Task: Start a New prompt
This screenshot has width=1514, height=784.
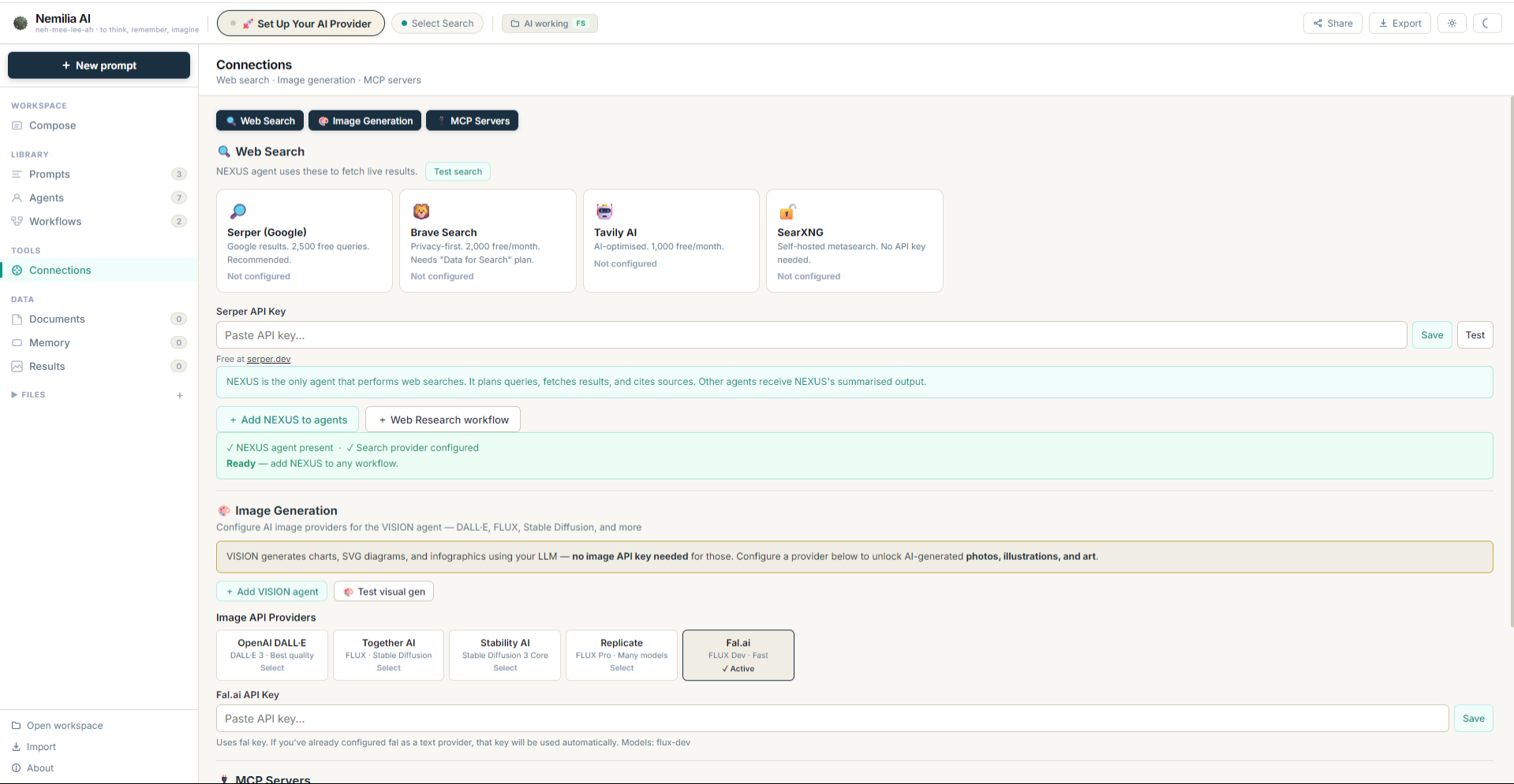Action: pos(99,65)
